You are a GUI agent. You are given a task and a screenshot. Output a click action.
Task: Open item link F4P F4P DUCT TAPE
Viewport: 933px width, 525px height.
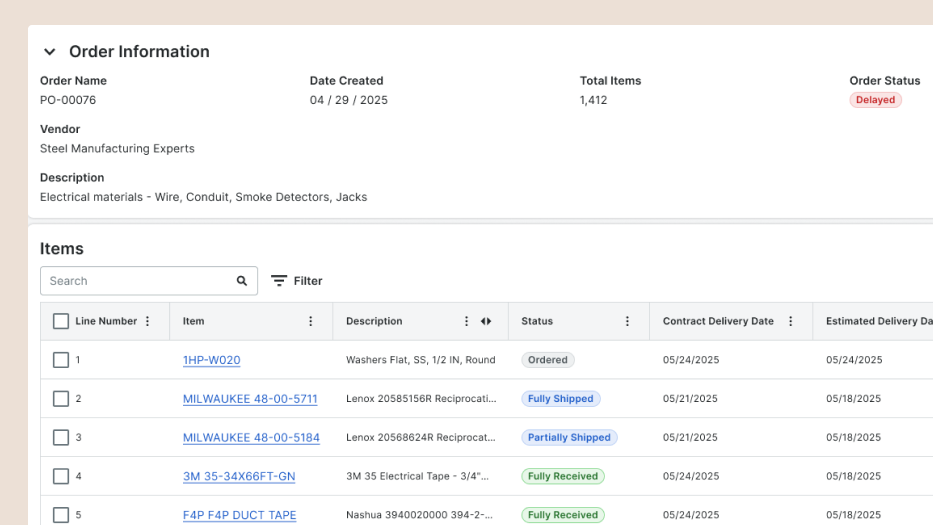[239, 515]
